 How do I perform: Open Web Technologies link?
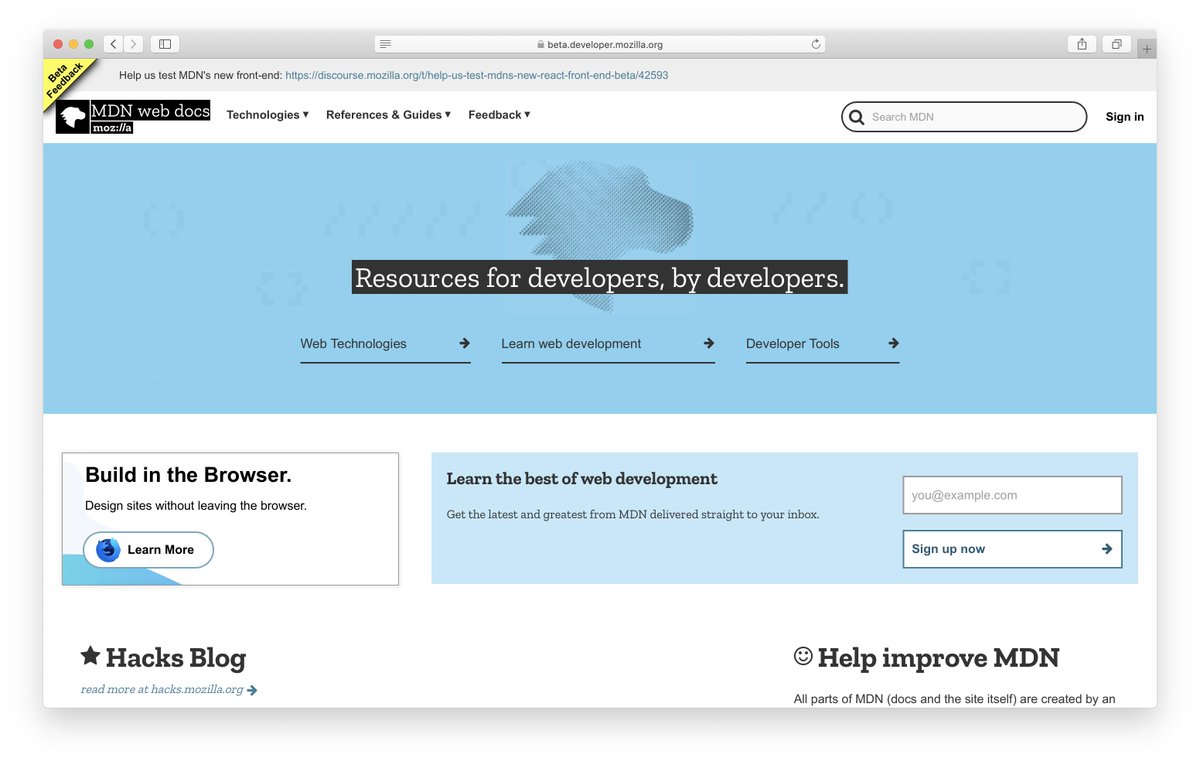(385, 344)
